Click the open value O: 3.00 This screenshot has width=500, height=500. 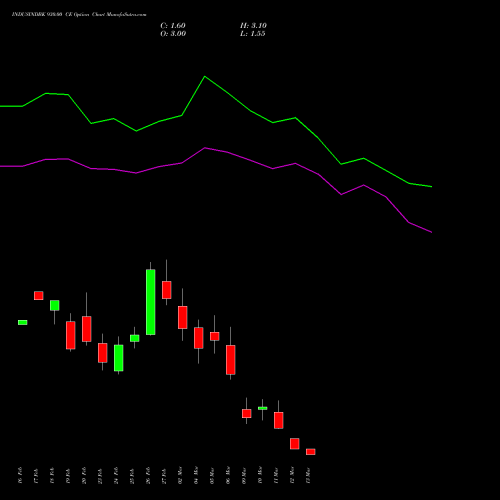tap(173, 34)
